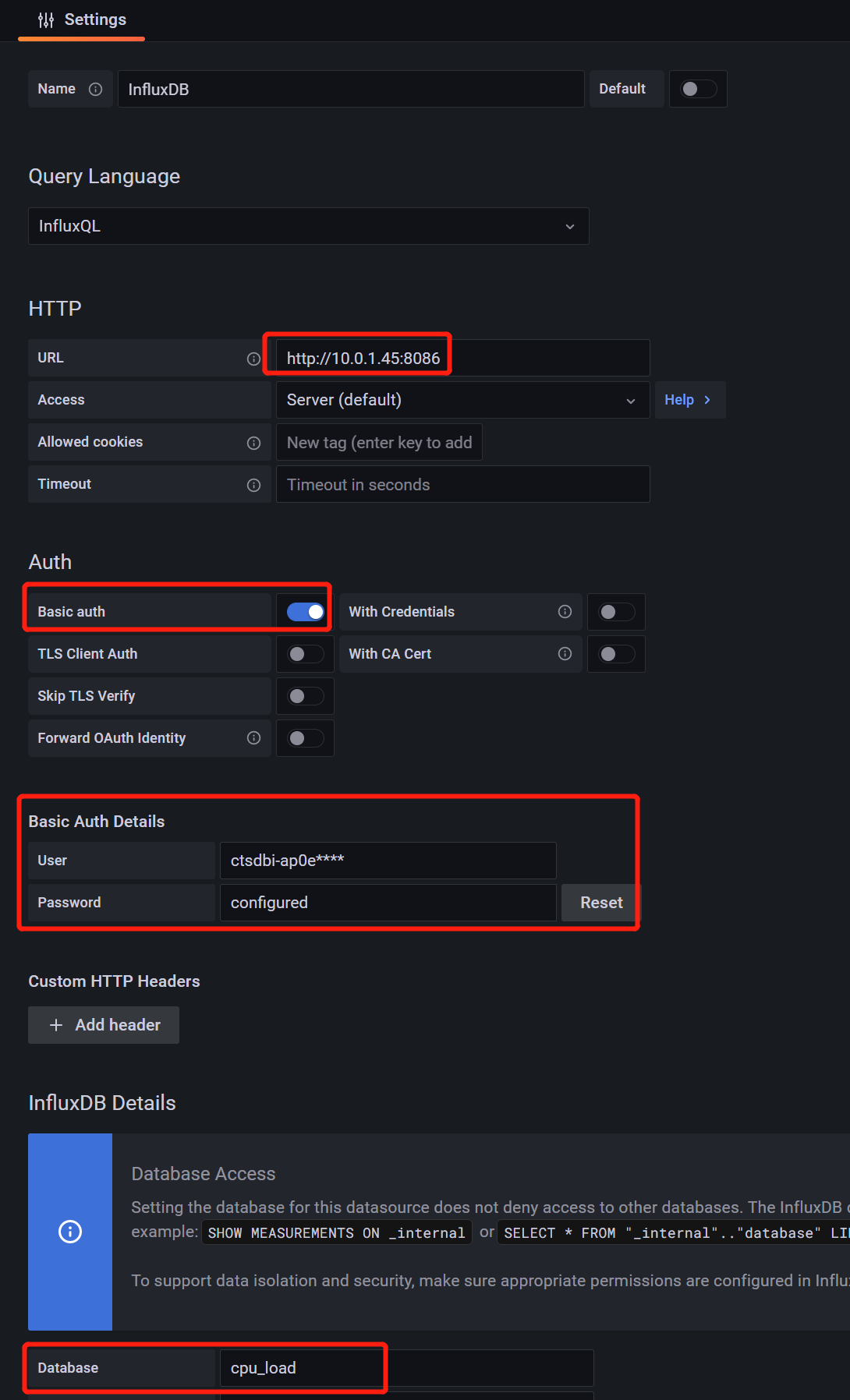
Task: Click the Basic Auth Details heading
Action: pos(97,822)
